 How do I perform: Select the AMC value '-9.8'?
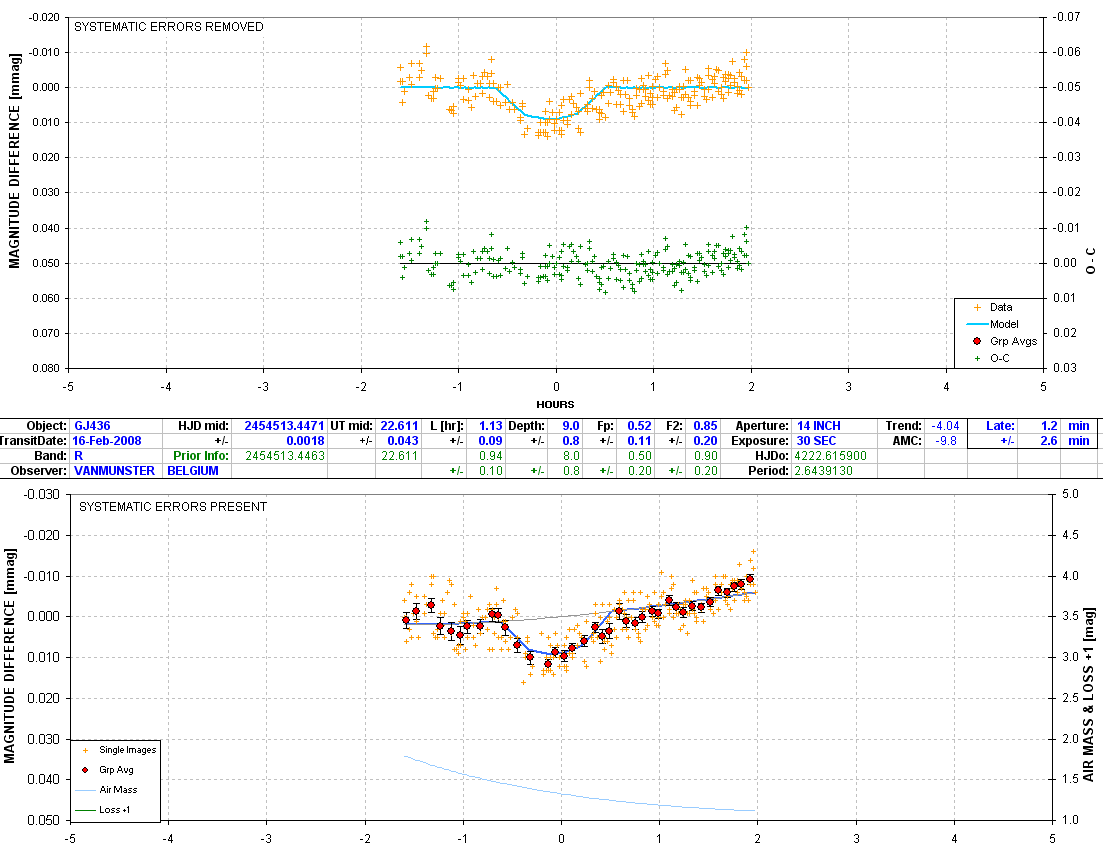click(x=947, y=441)
